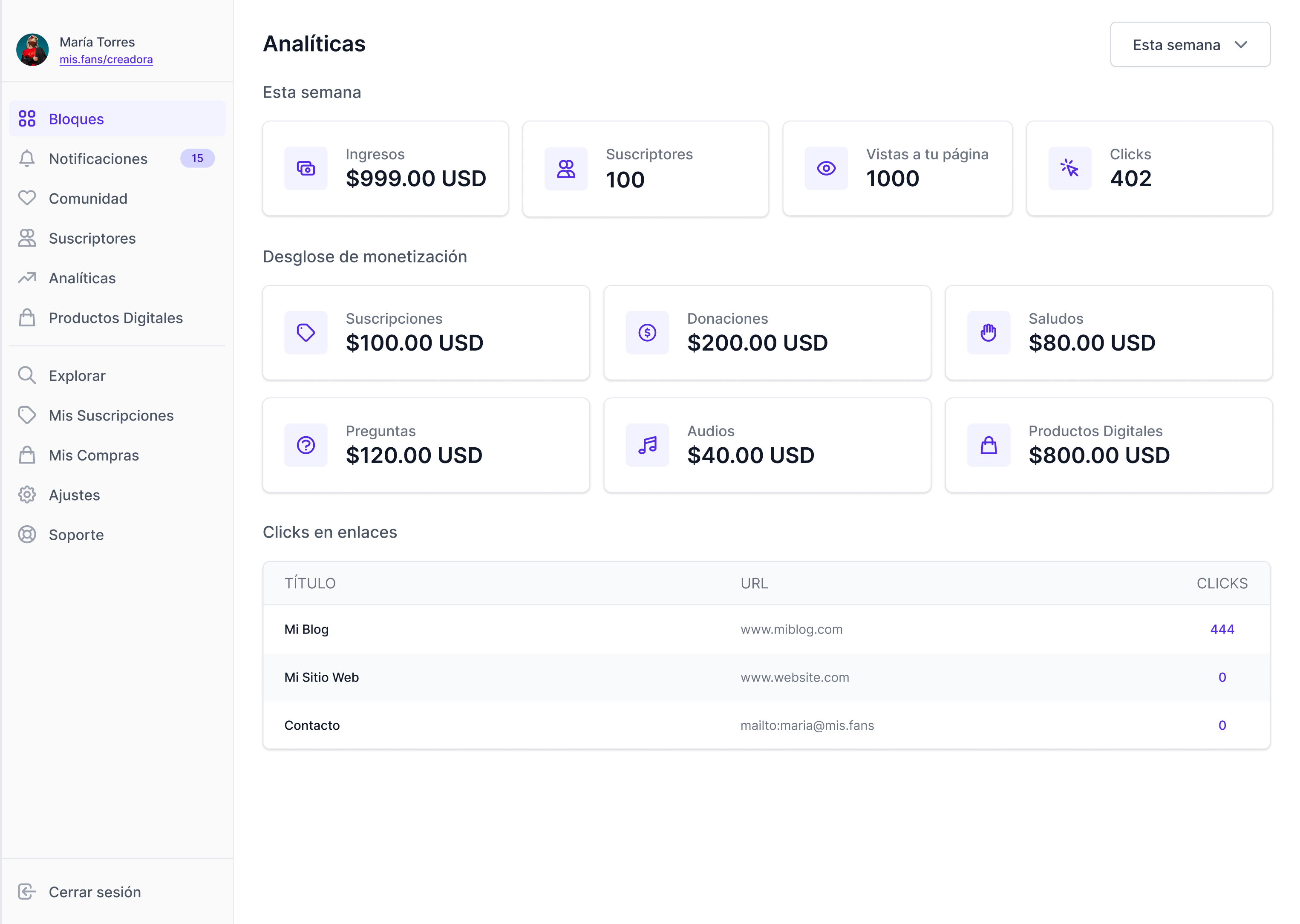Click the $40.00 USD Audios amount

point(750,456)
